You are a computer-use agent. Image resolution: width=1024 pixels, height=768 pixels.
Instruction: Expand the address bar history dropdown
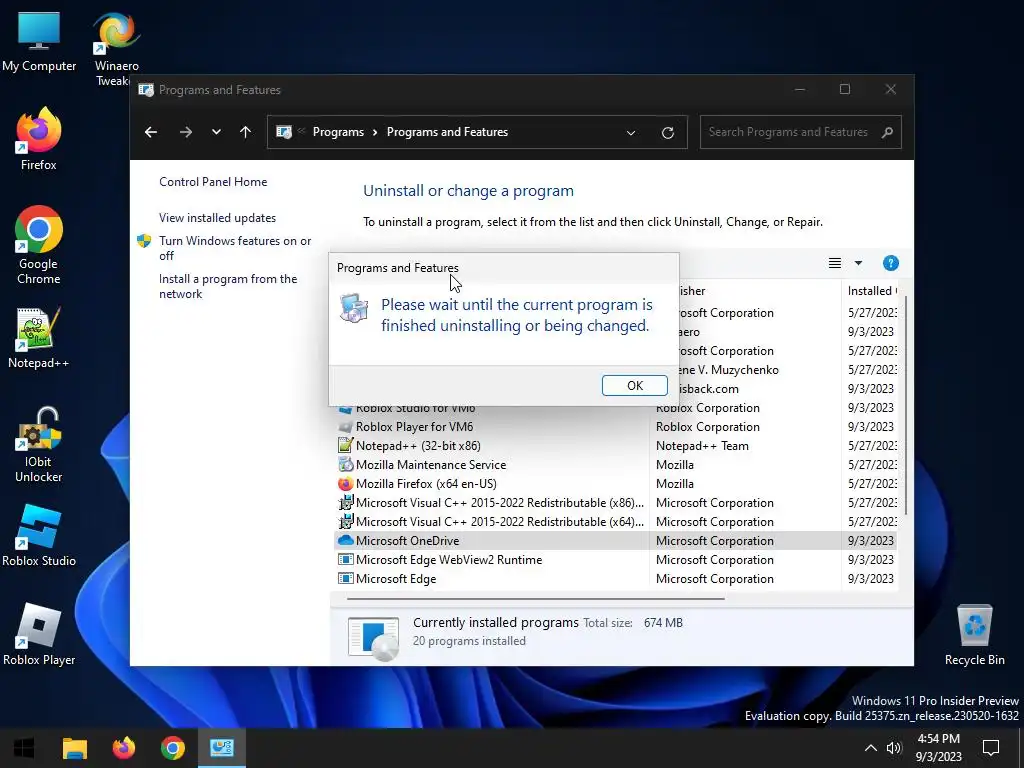coord(631,133)
